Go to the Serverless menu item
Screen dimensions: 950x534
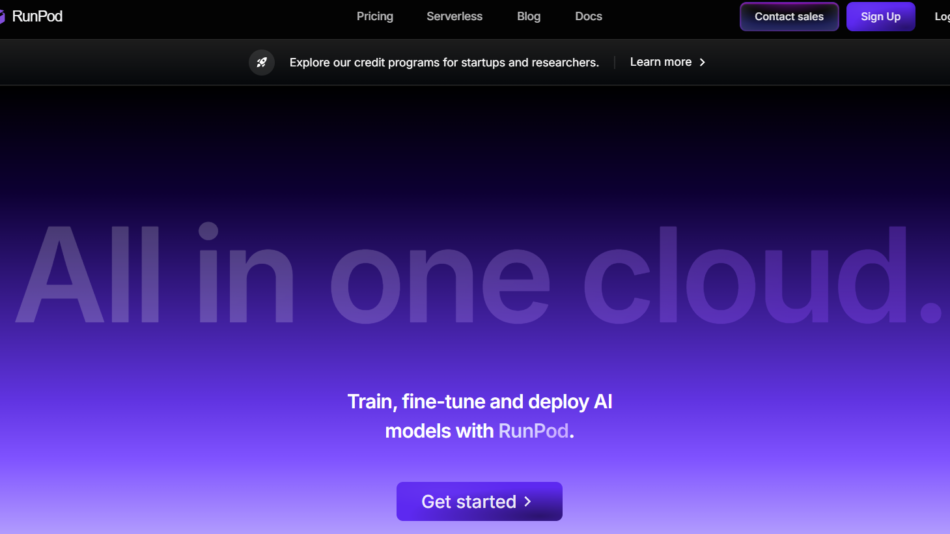(x=454, y=16)
